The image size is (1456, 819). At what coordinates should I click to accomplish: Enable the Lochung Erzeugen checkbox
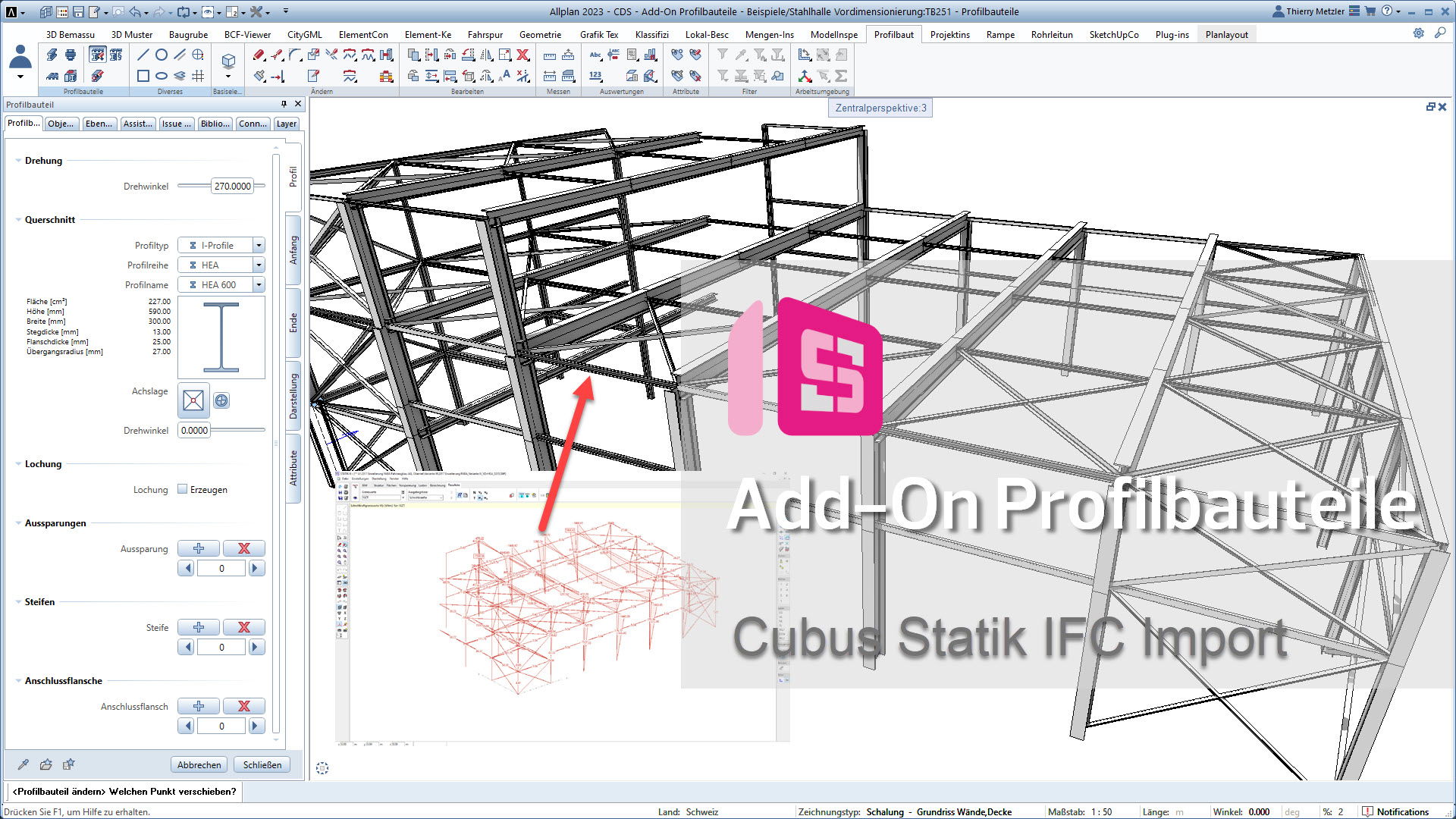click(183, 489)
